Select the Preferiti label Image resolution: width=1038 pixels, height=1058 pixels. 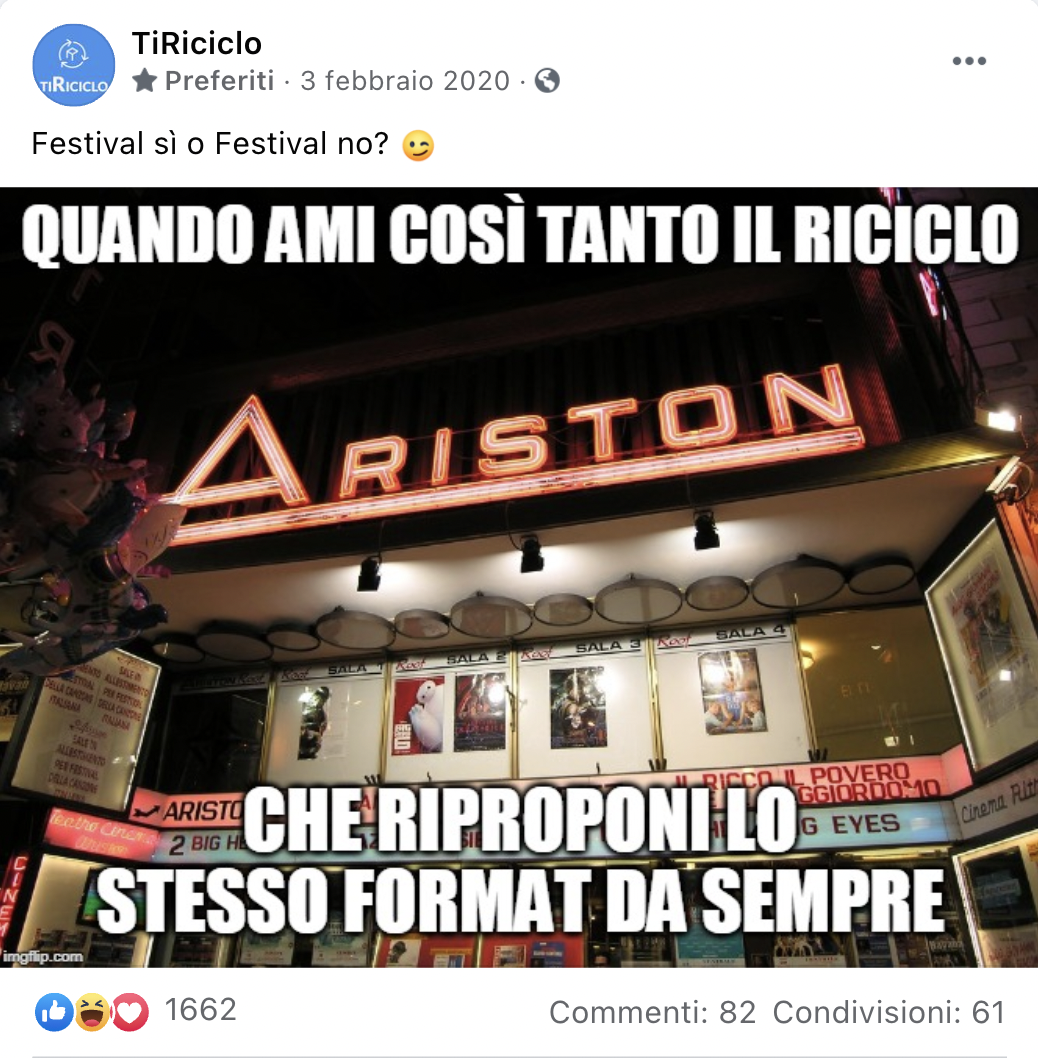pos(219,81)
